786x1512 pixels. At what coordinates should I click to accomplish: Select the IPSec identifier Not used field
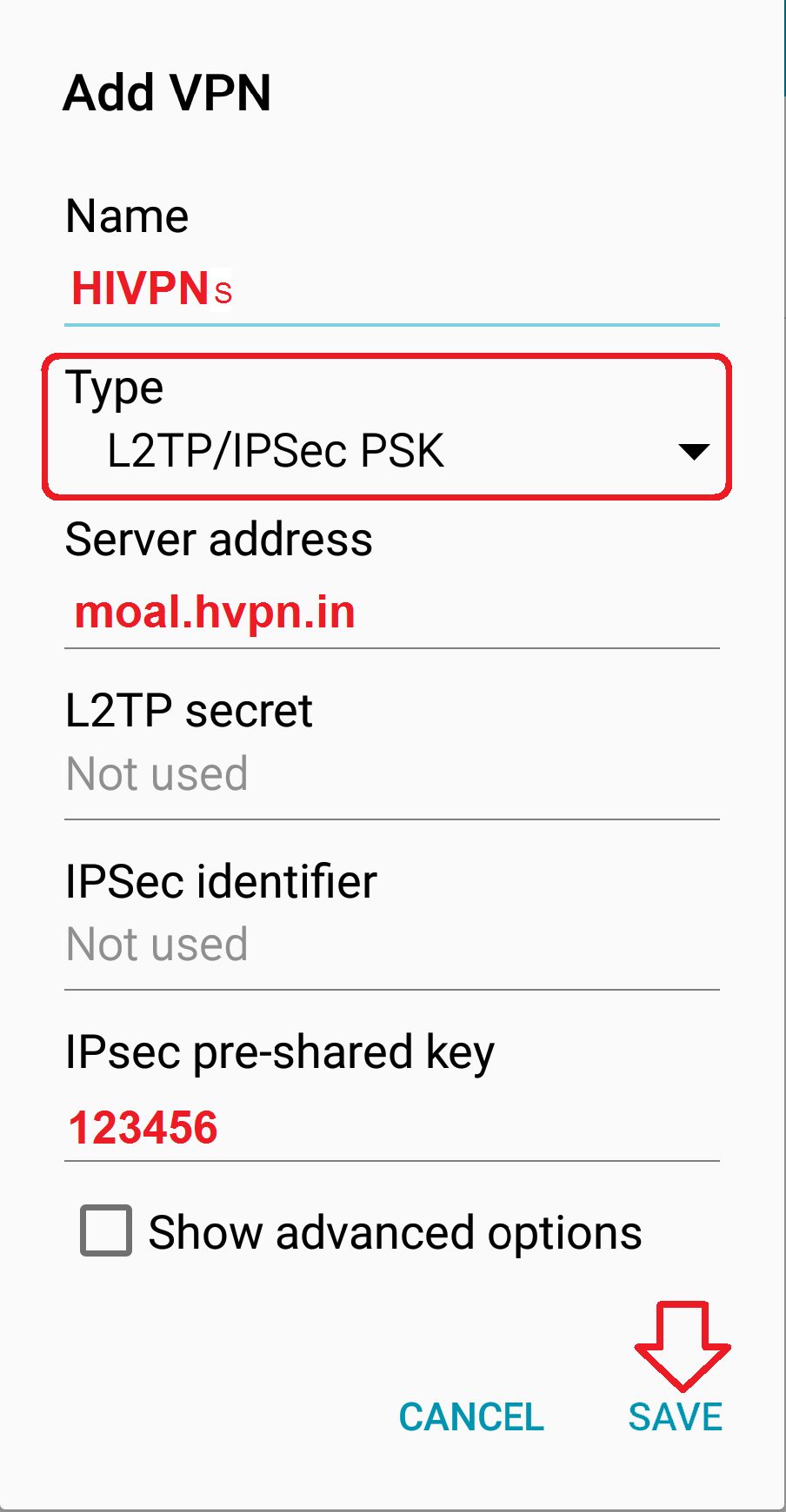[x=392, y=945]
